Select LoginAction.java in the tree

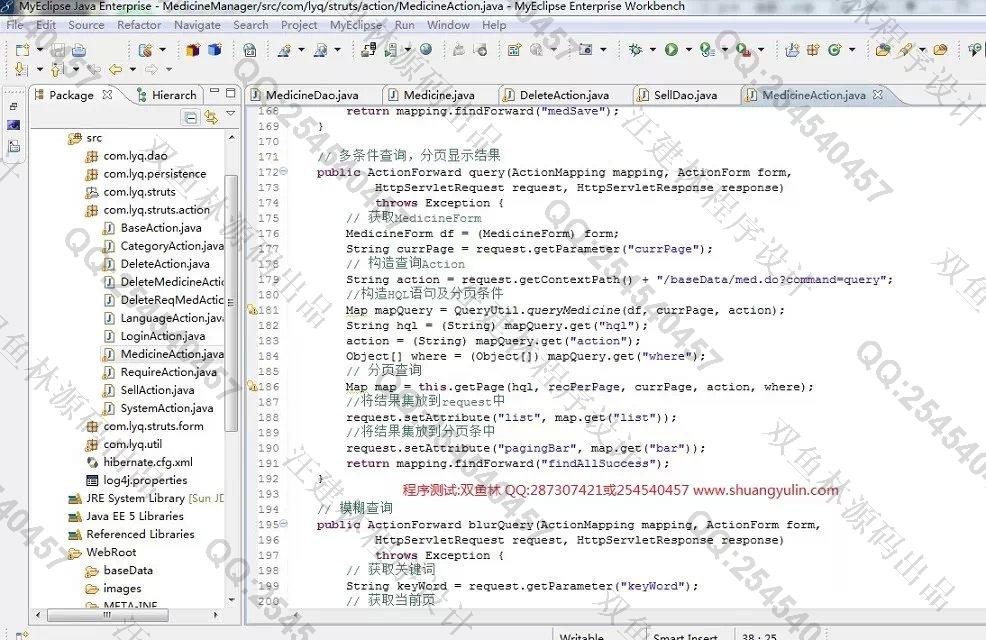pos(162,336)
